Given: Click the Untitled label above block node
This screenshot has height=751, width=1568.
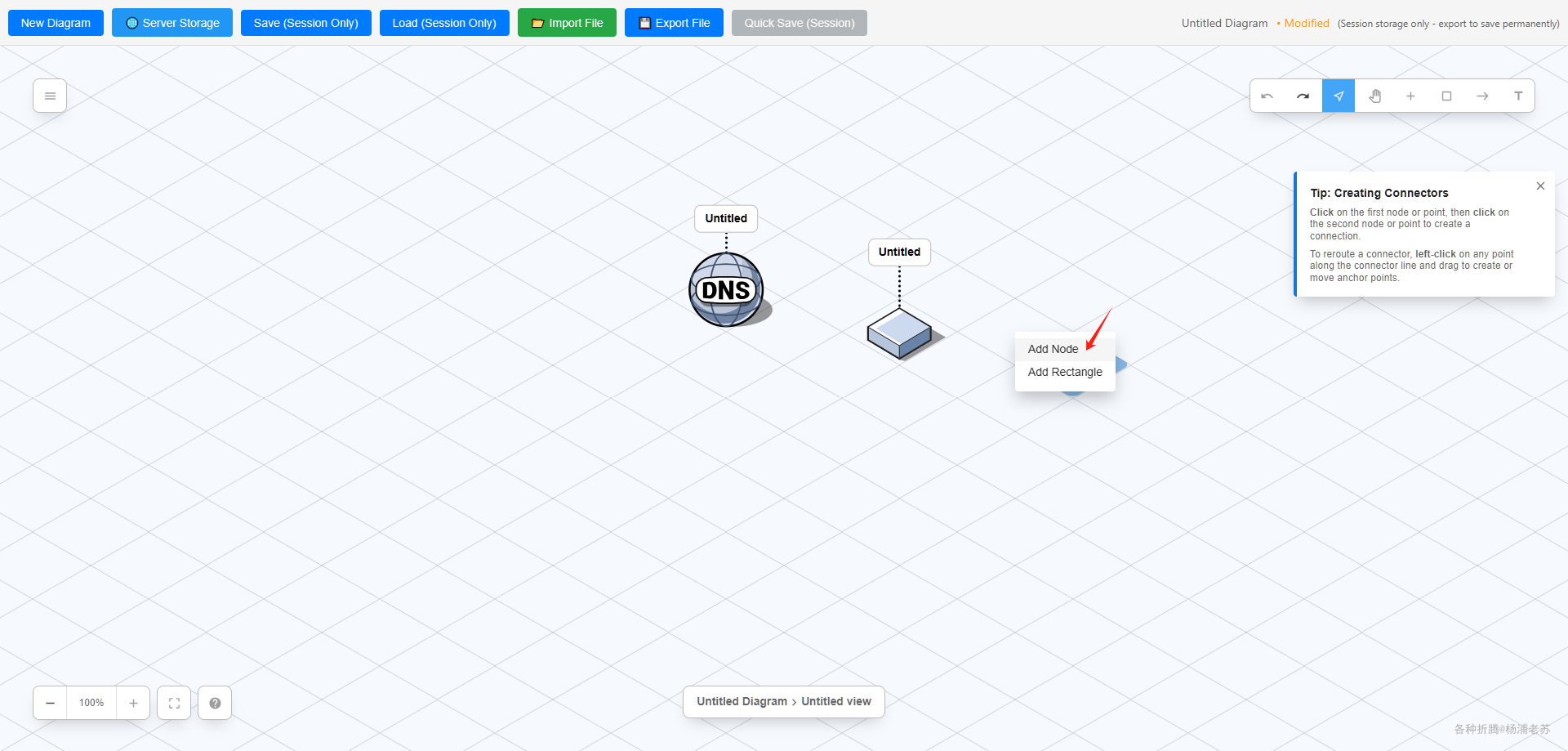Looking at the screenshot, I should (899, 252).
